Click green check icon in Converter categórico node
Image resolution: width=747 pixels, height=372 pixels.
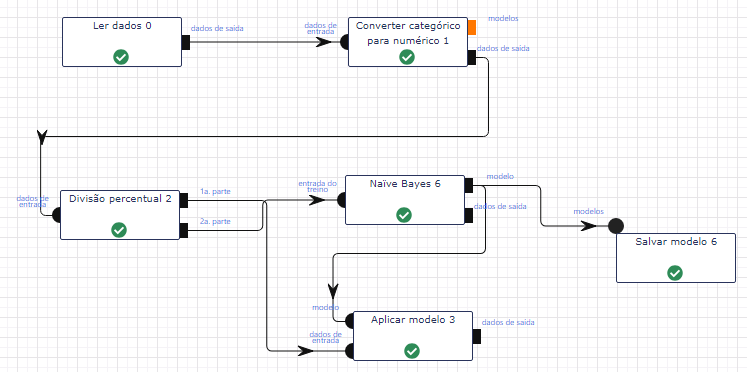[406, 57]
